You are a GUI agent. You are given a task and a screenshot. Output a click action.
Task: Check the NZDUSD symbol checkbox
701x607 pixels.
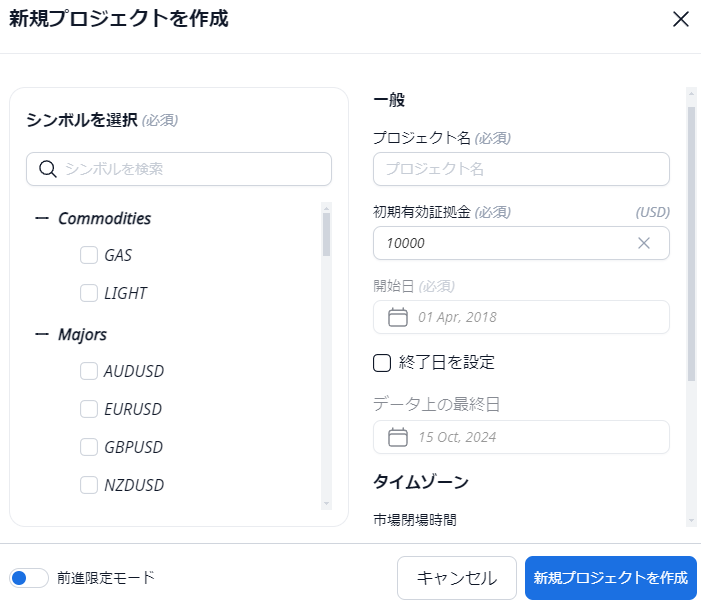point(89,485)
